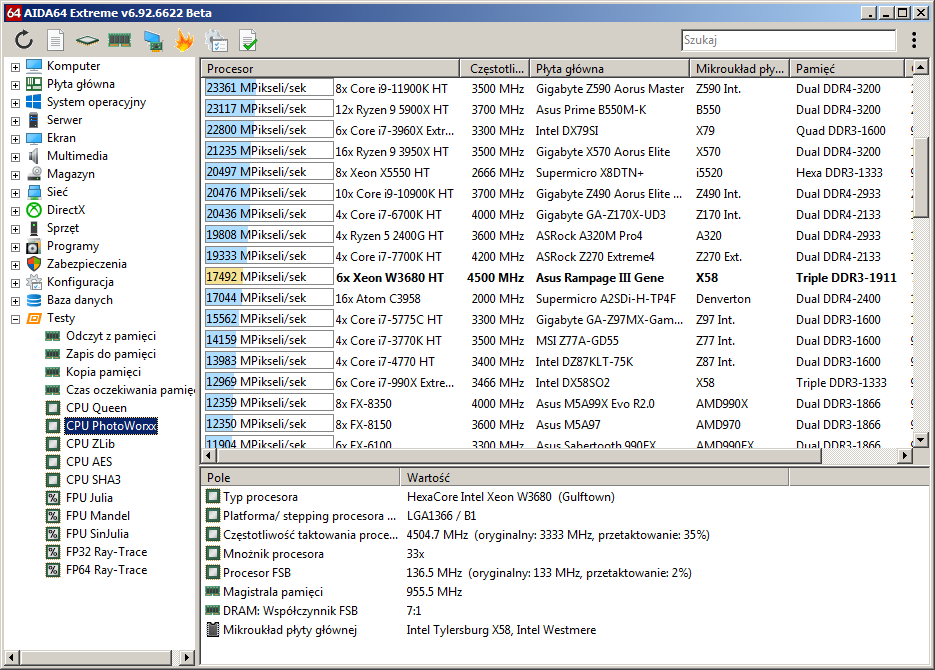Click the memory module toolbar icon
The image size is (935, 670).
click(x=119, y=40)
